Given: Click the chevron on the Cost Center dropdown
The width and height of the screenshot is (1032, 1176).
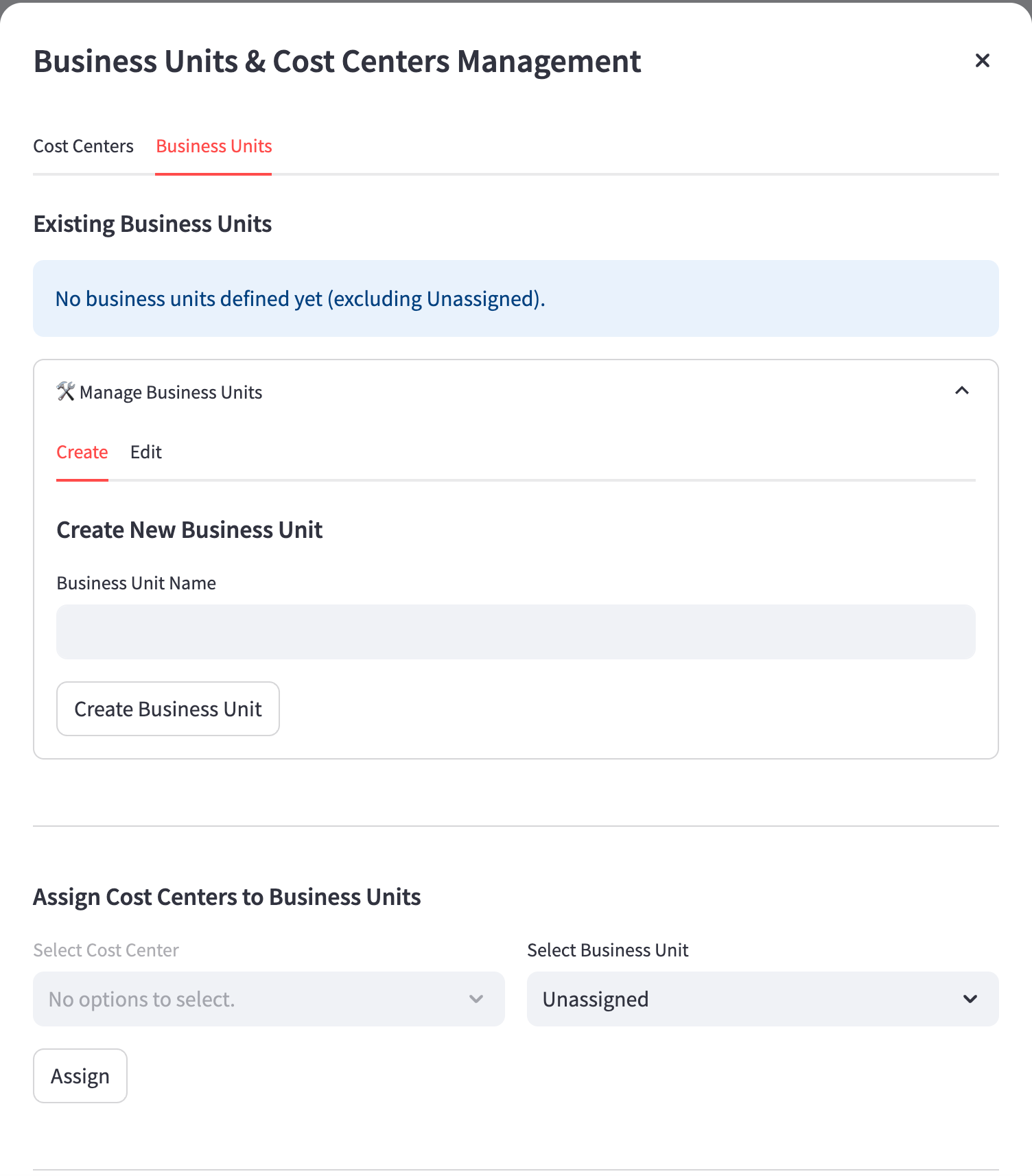Looking at the screenshot, I should [477, 999].
